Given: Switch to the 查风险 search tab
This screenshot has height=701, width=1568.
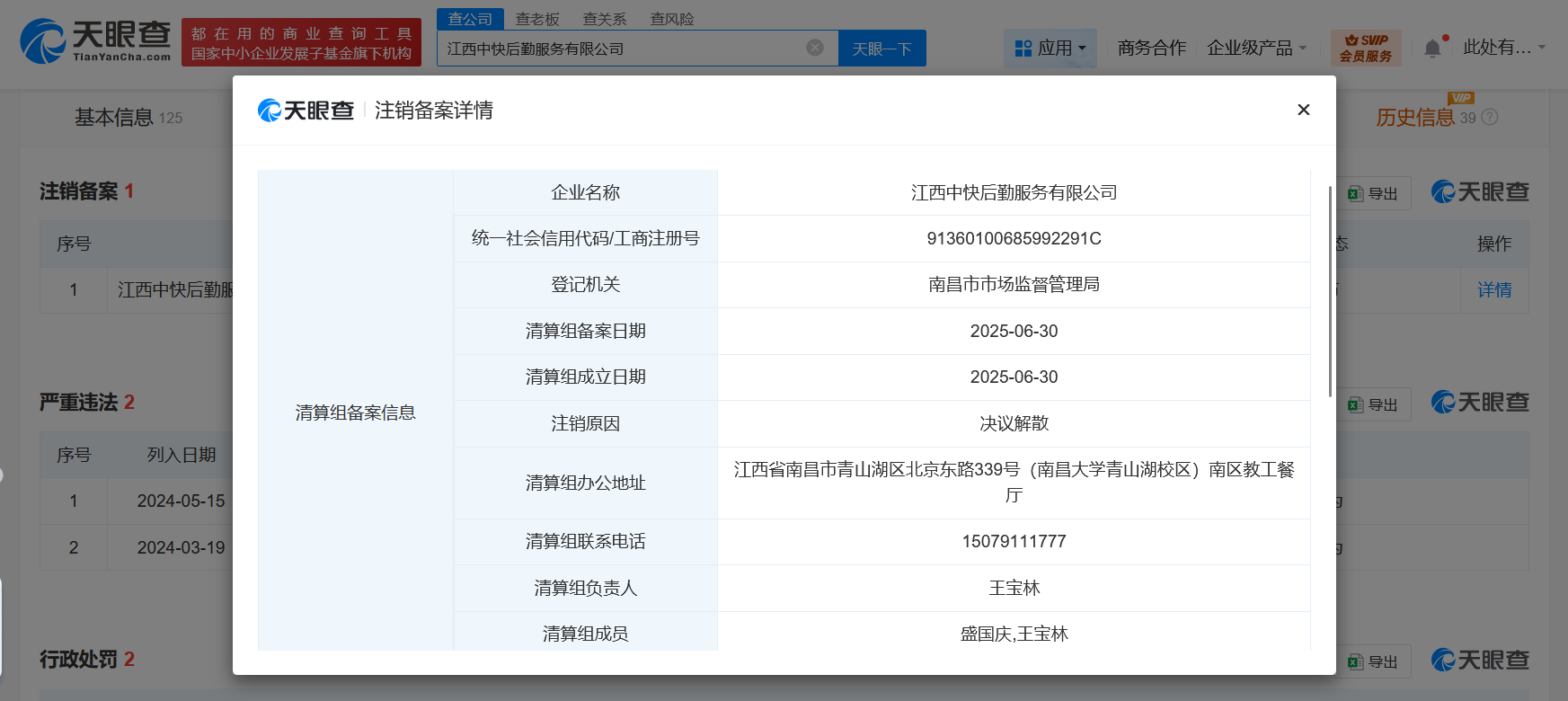Looking at the screenshot, I should (x=672, y=19).
